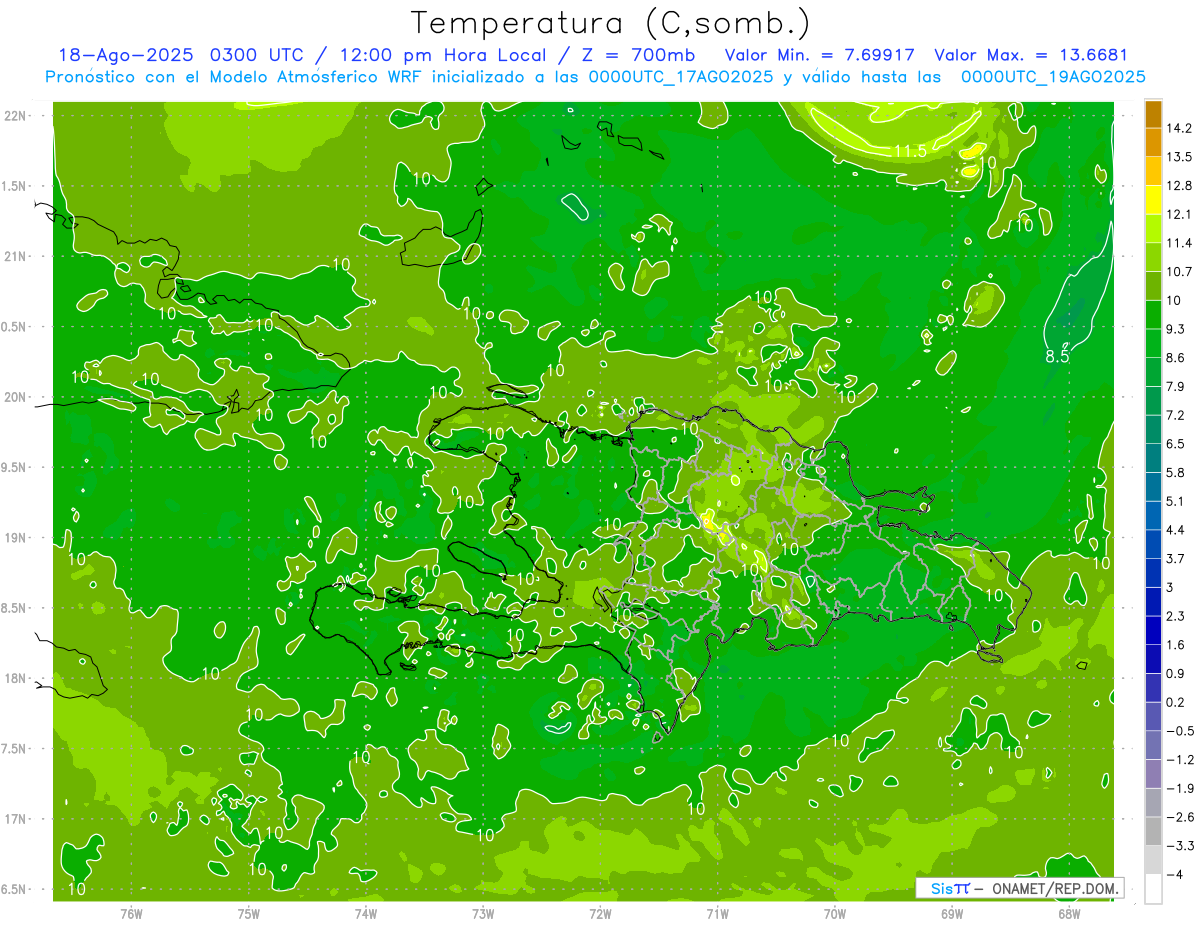This screenshot has height=927, width=1200.
Task: Click the '75W' longitude axis label
Action: (x=249, y=913)
